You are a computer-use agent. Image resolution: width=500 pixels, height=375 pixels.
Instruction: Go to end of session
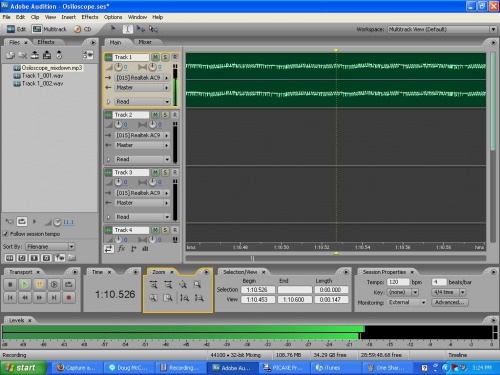tap(54, 297)
